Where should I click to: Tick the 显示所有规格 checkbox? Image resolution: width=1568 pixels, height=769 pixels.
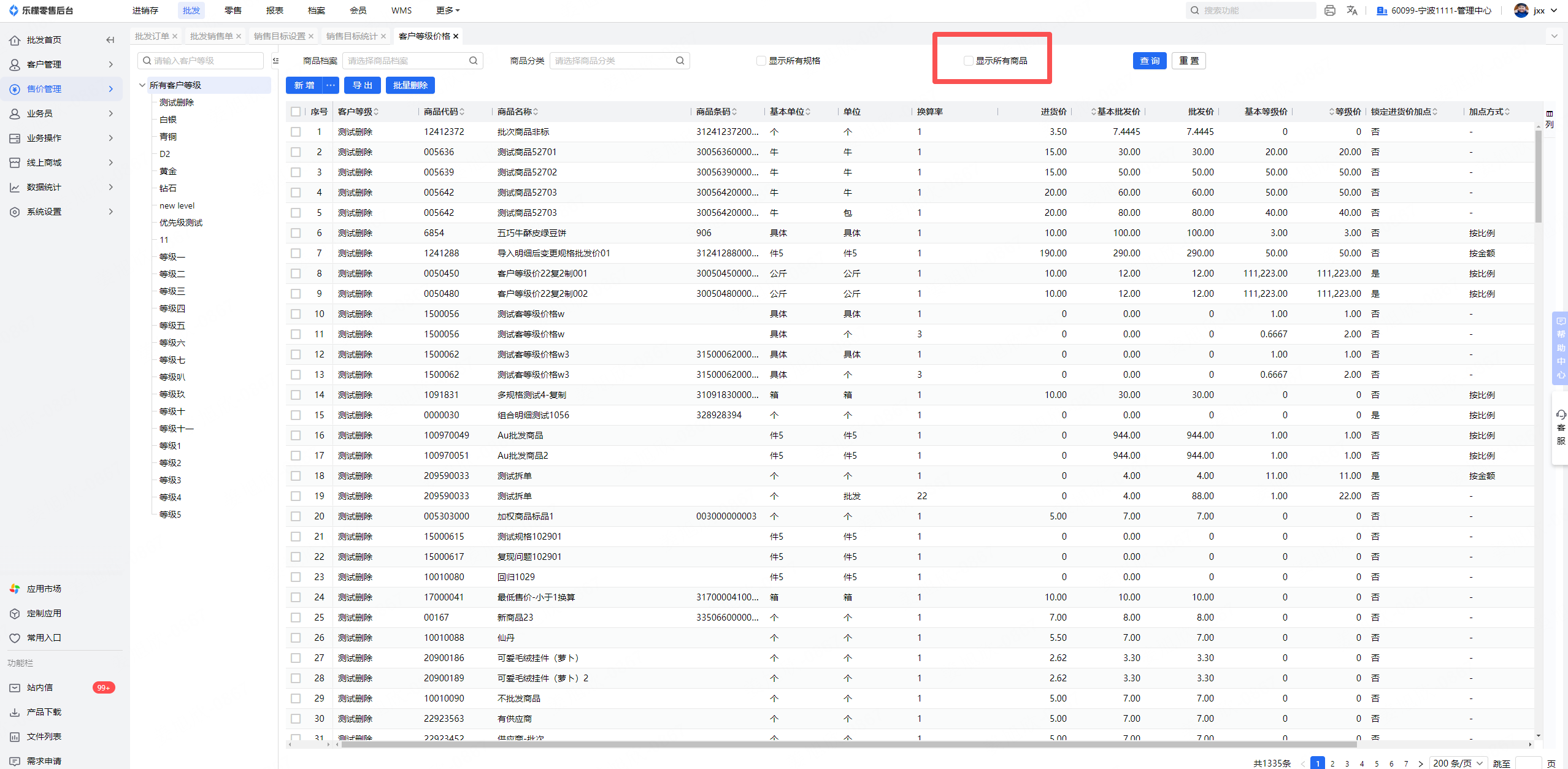coord(761,61)
